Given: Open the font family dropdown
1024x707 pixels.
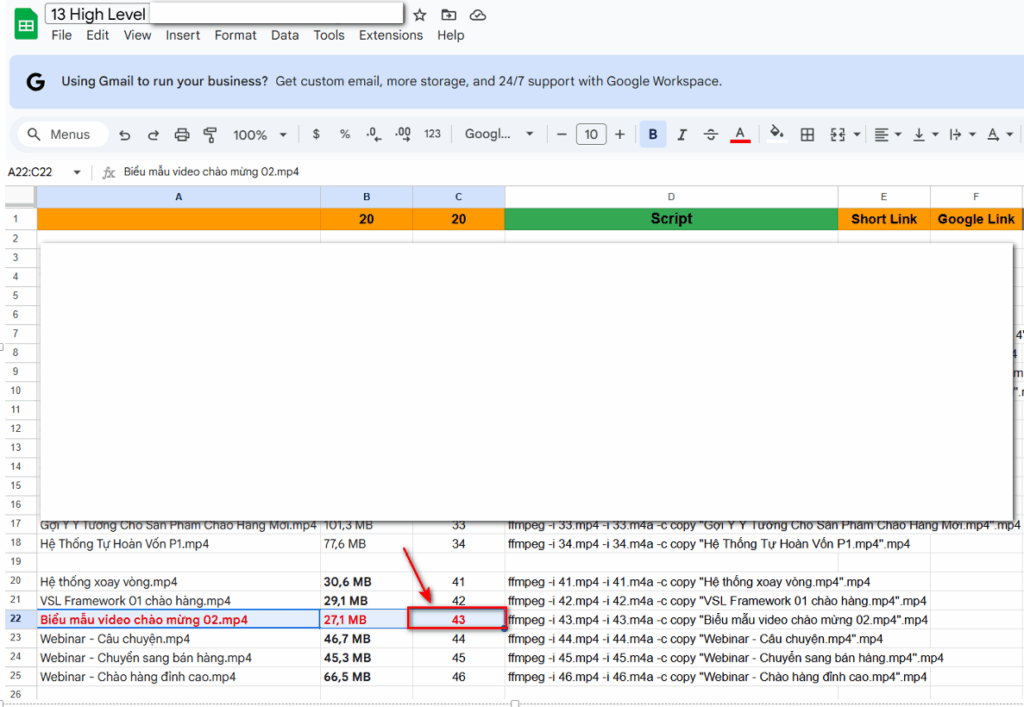Looking at the screenshot, I should [499, 134].
